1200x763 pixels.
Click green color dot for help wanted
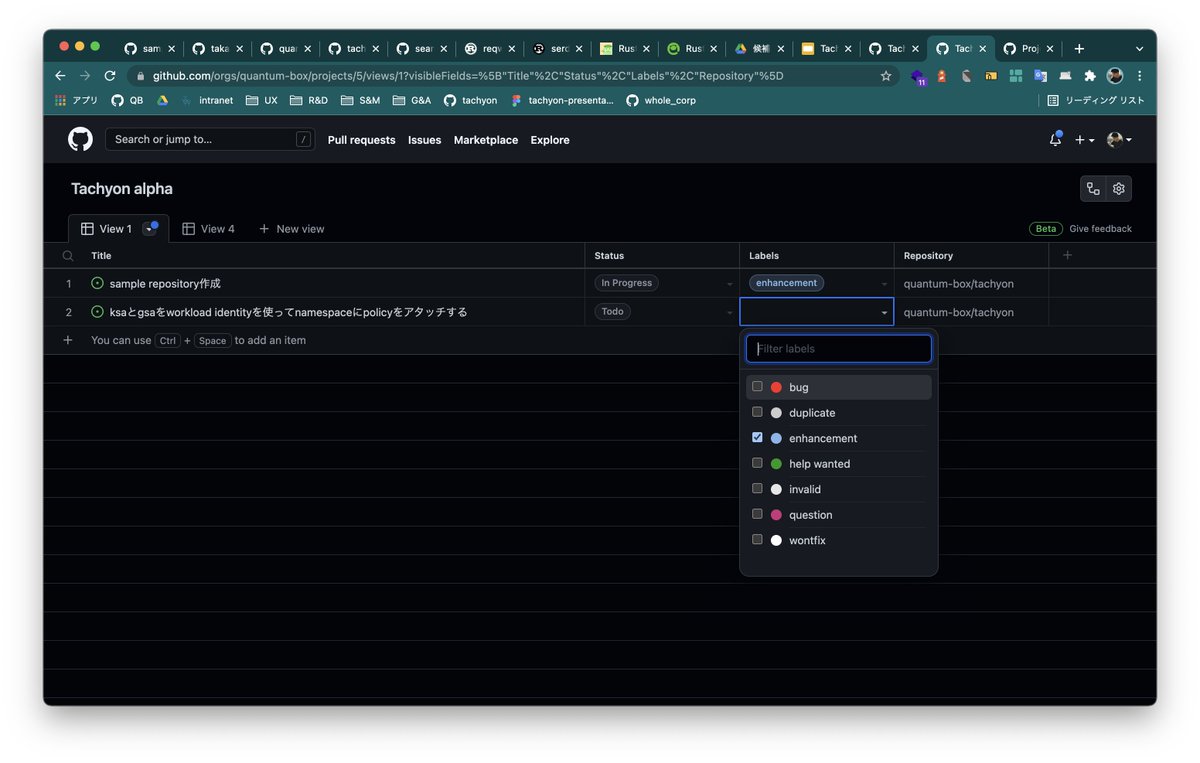click(x=776, y=464)
